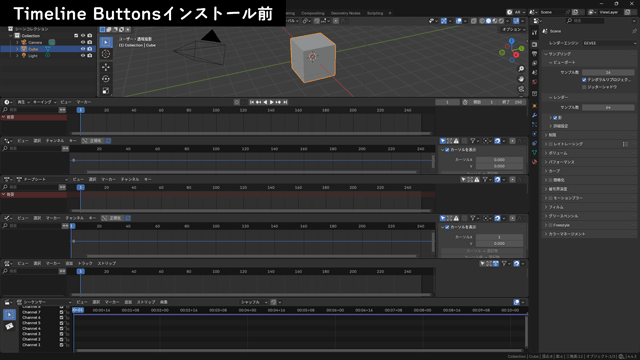Image resolution: width=640 pixels, height=360 pixels.
Task: Open the Output properties printer tab
Action: (x=534, y=54)
